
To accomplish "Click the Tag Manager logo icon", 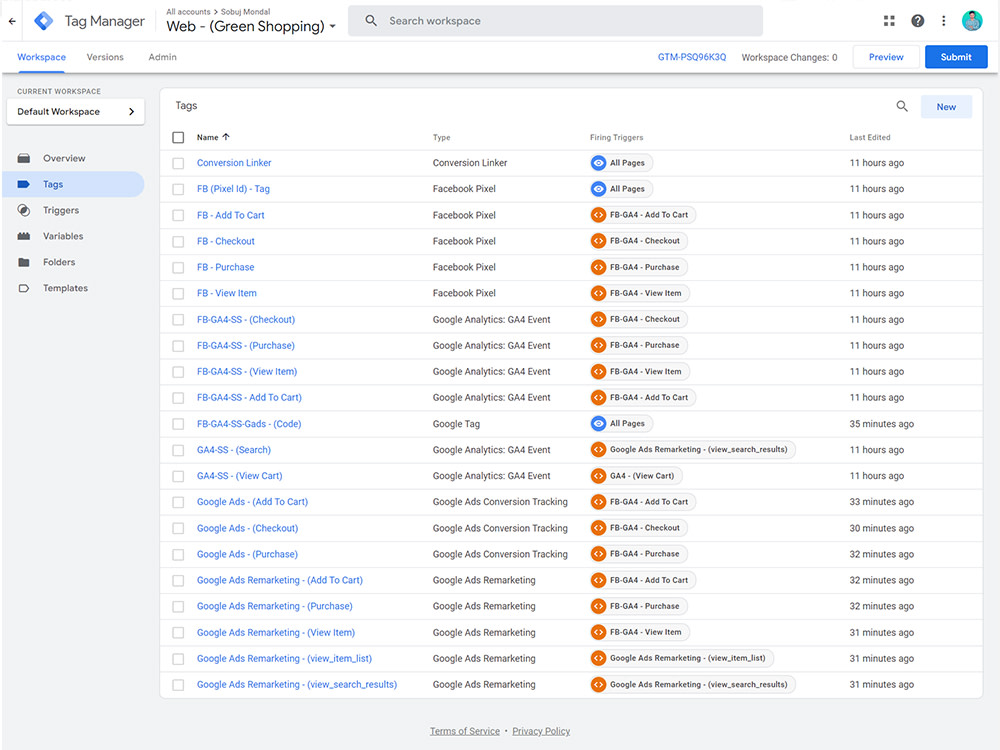I will pyautogui.click(x=43, y=21).
